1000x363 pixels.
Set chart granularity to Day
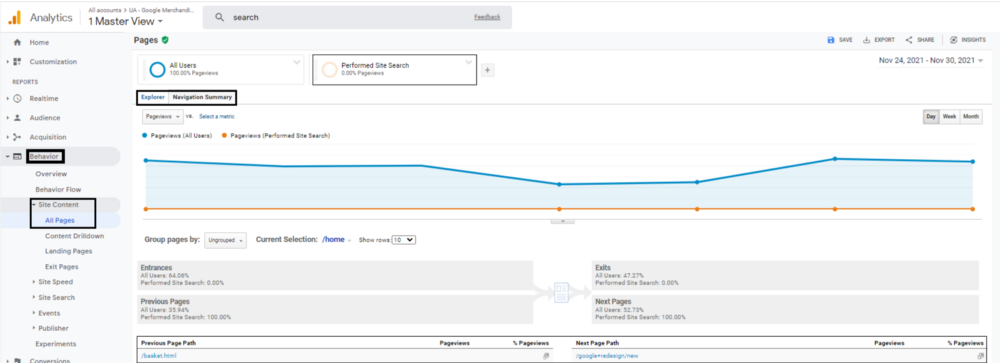click(931, 117)
